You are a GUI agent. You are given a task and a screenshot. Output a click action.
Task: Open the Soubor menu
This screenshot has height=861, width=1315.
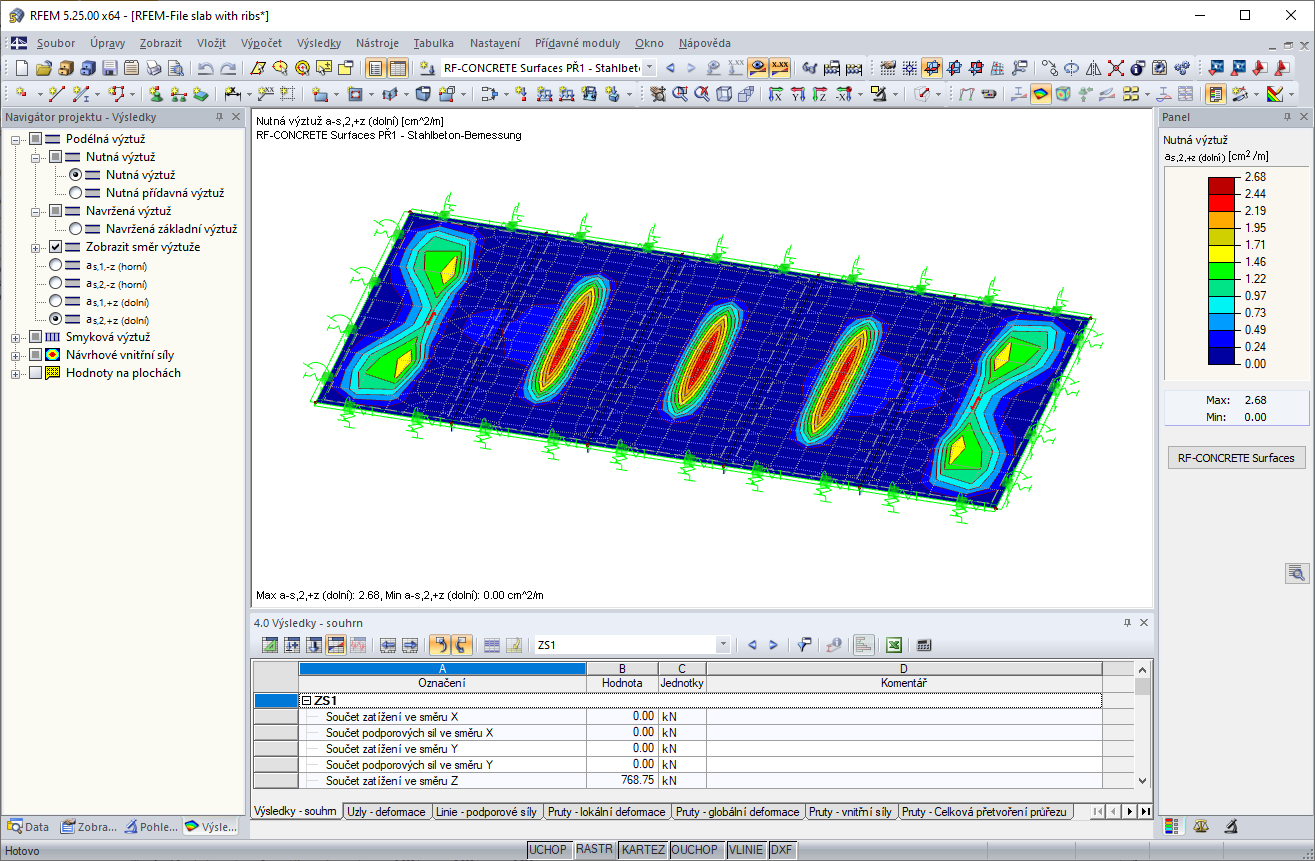click(56, 43)
